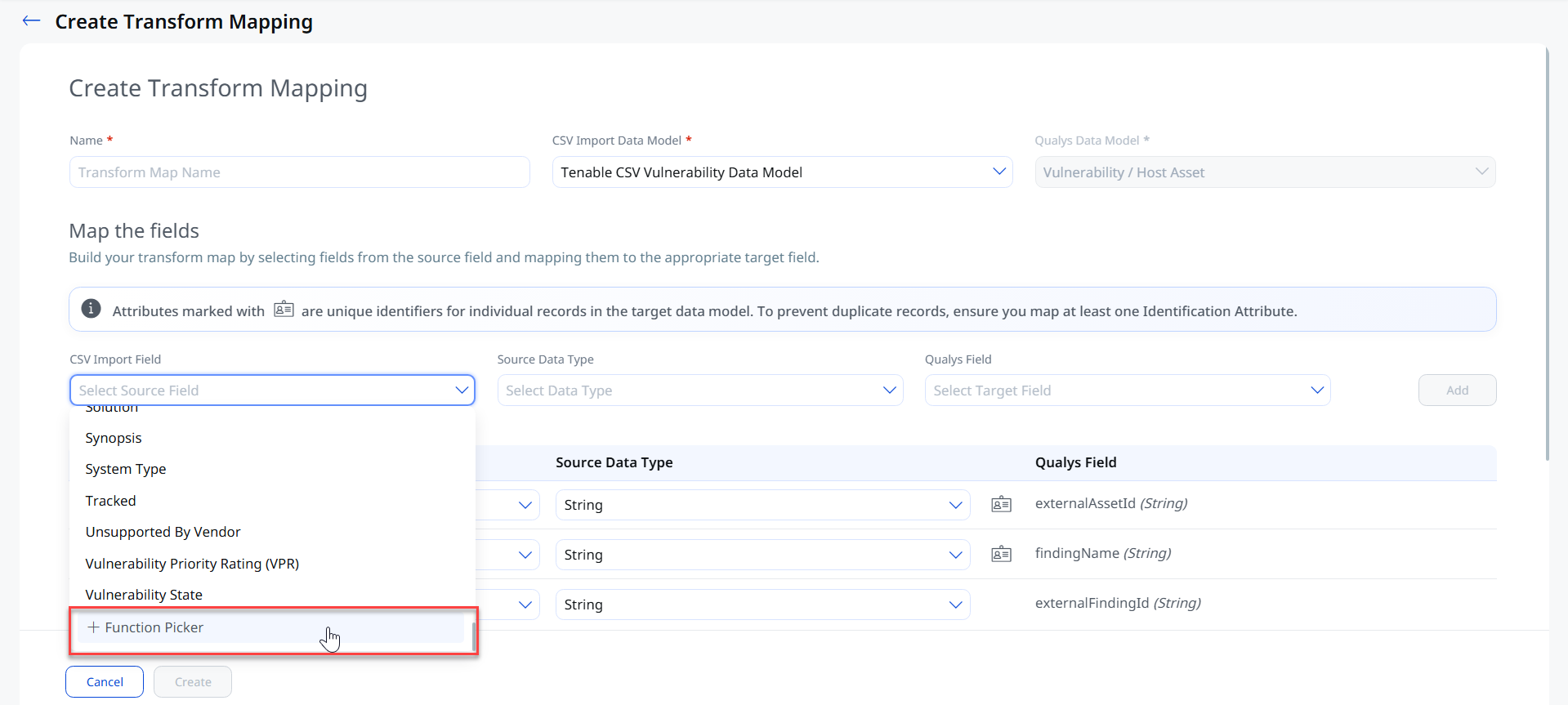Open the source field dropdown in the externalAssetId row

[x=525, y=505]
